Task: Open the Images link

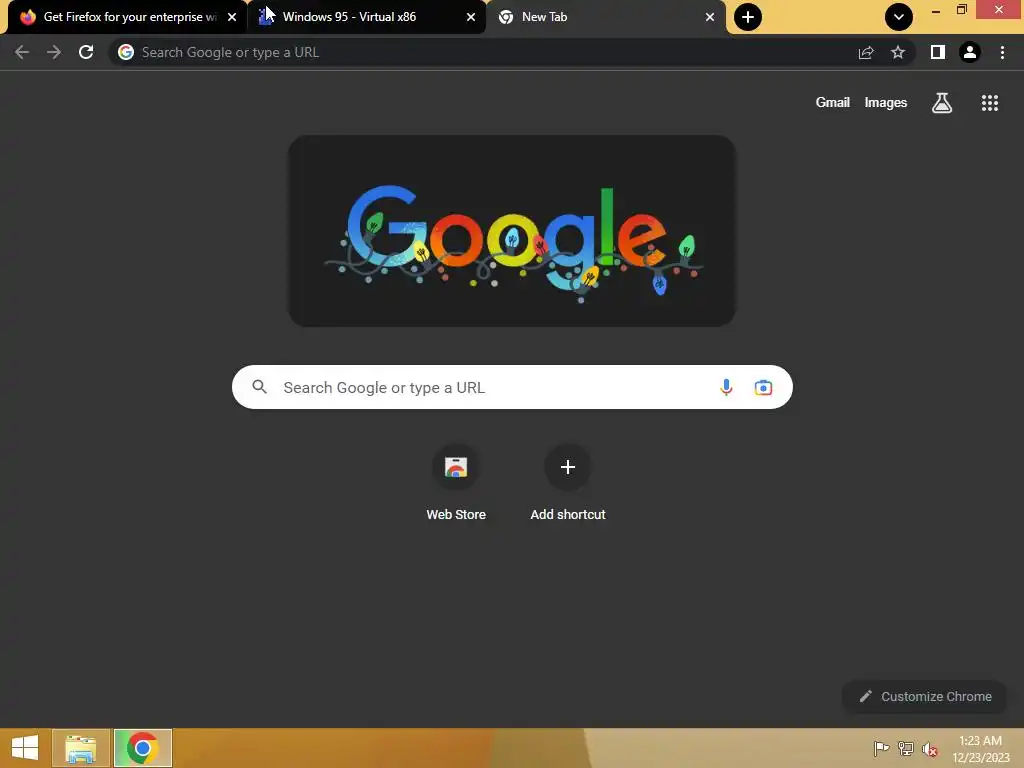Action: click(886, 103)
